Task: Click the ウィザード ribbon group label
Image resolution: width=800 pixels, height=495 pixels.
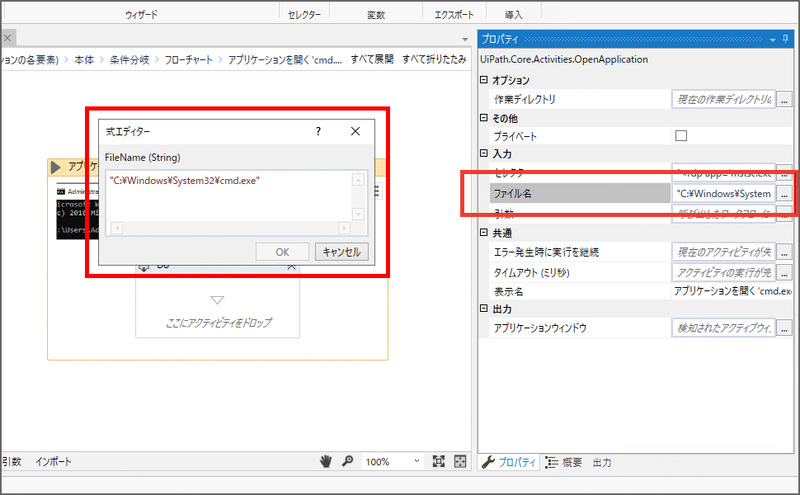Action: 141,15
